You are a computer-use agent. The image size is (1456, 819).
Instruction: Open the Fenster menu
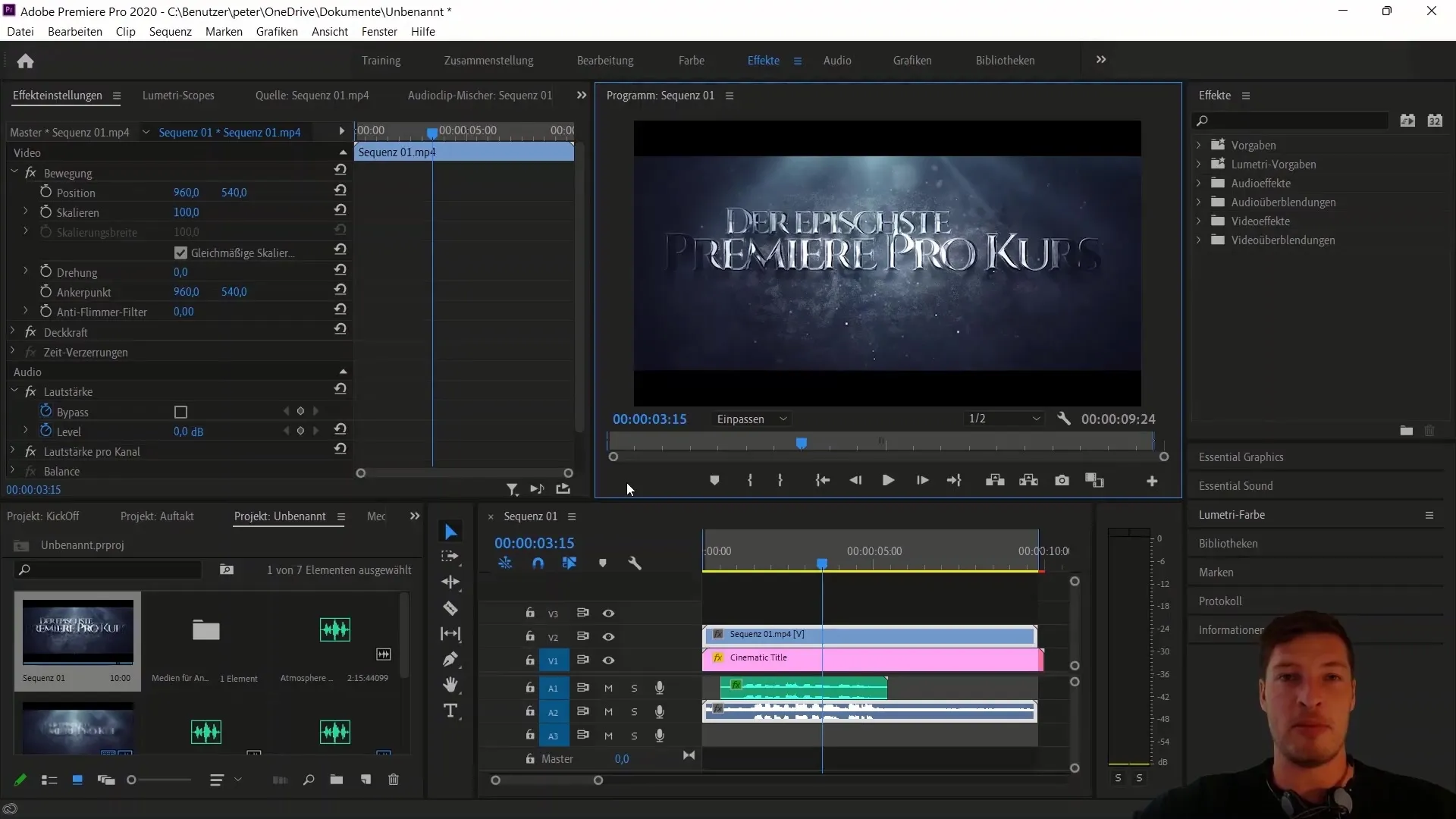pos(379,32)
